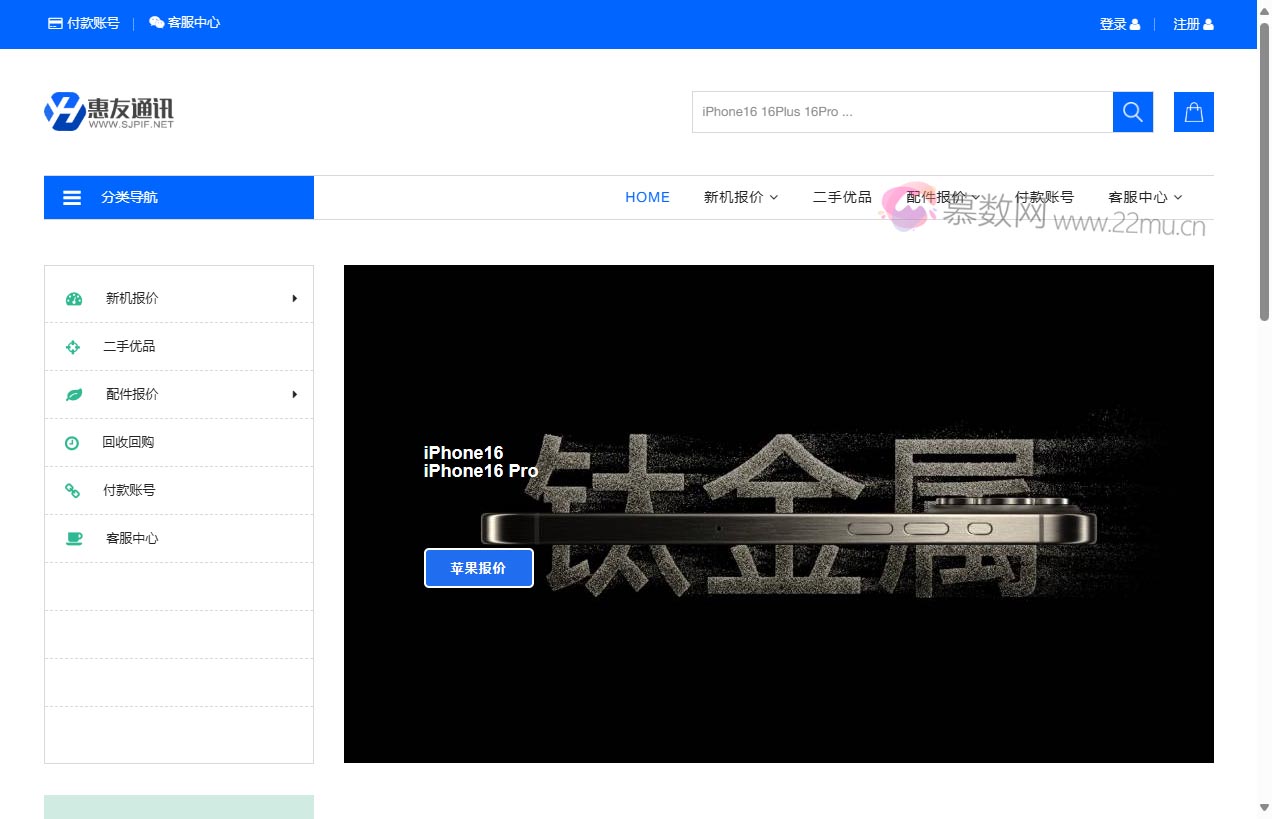This screenshot has width=1272, height=819.
Task: Expand the arrow on sidebar 新机报价 entry
Action: click(293, 297)
